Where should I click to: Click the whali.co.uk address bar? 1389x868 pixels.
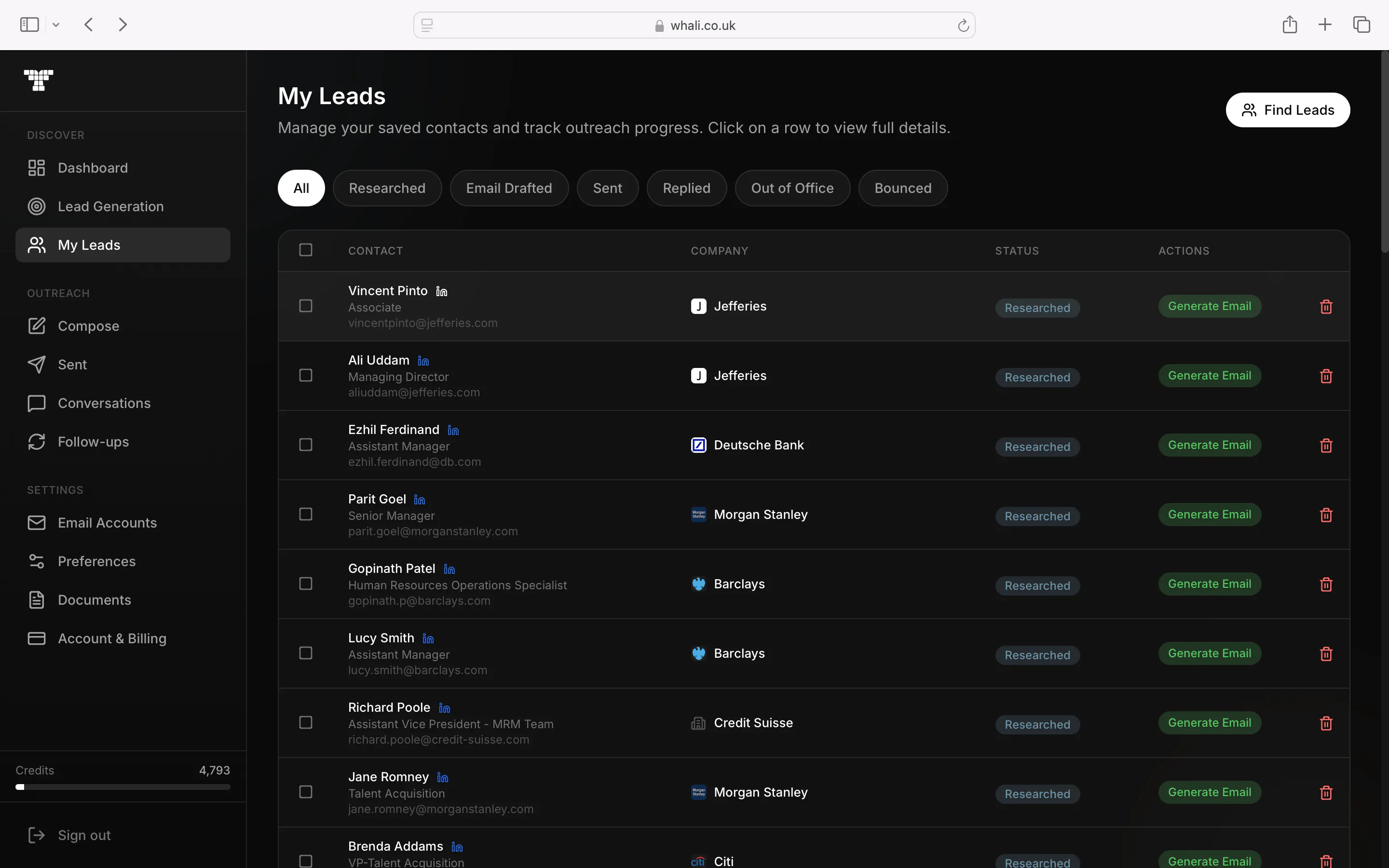pyautogui.click(x=694, y=25)
